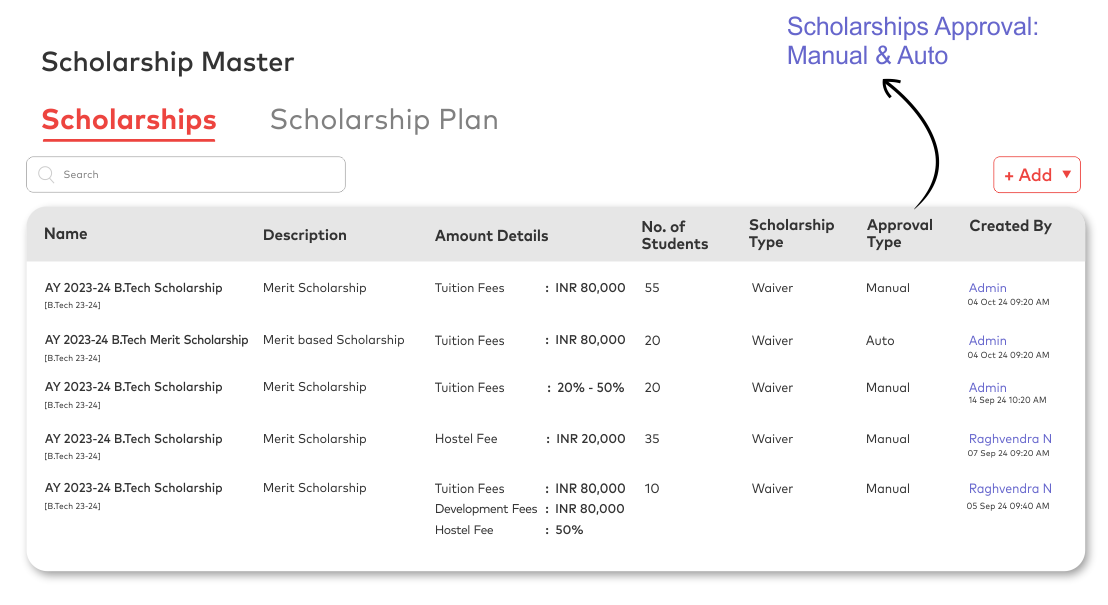Click the search magnifier icon

click(x=45, y=174)
